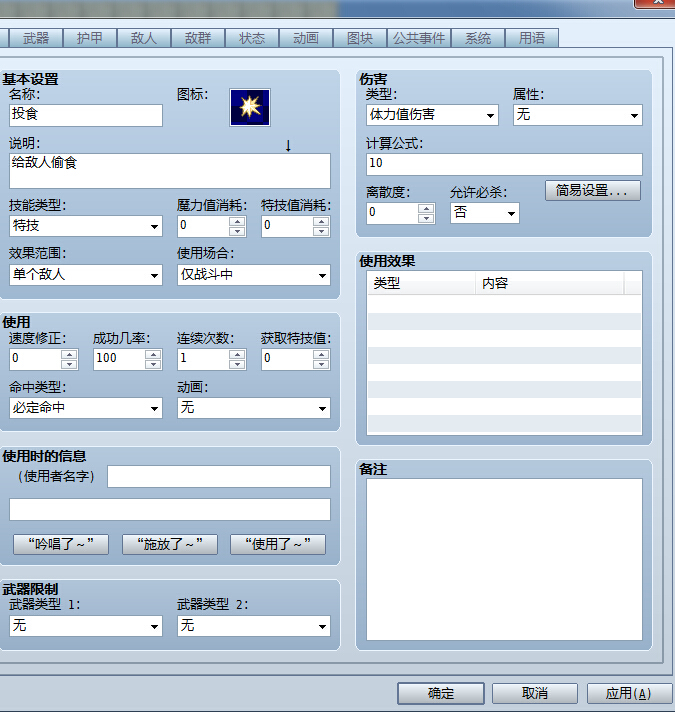Switch to the 武器 tab
675x712 pixels.
point(36,38)
